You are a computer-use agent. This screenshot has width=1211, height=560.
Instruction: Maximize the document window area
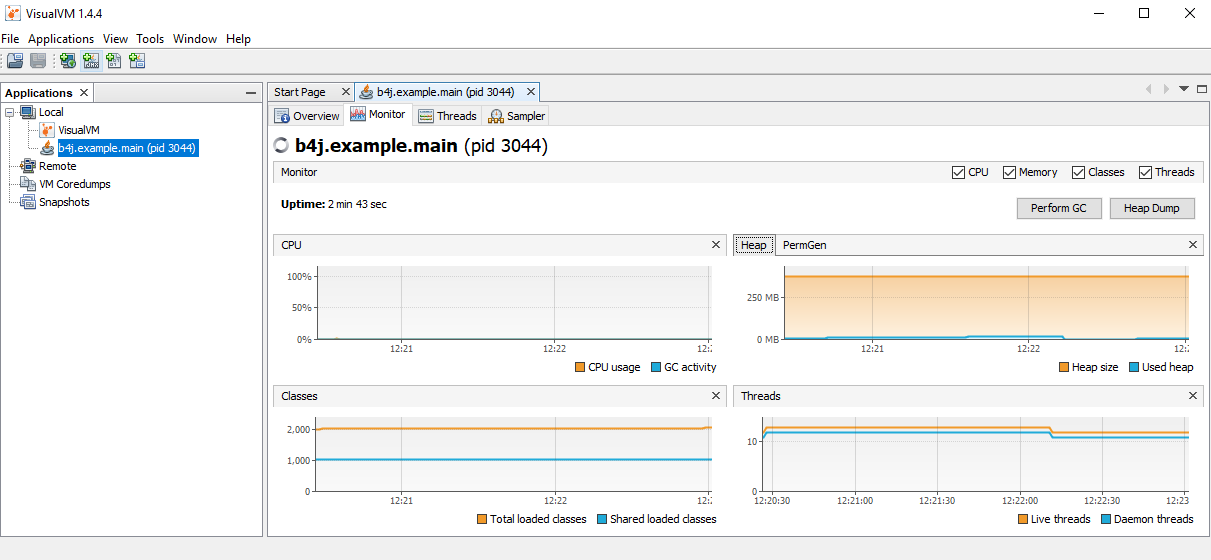[1201, 89]
